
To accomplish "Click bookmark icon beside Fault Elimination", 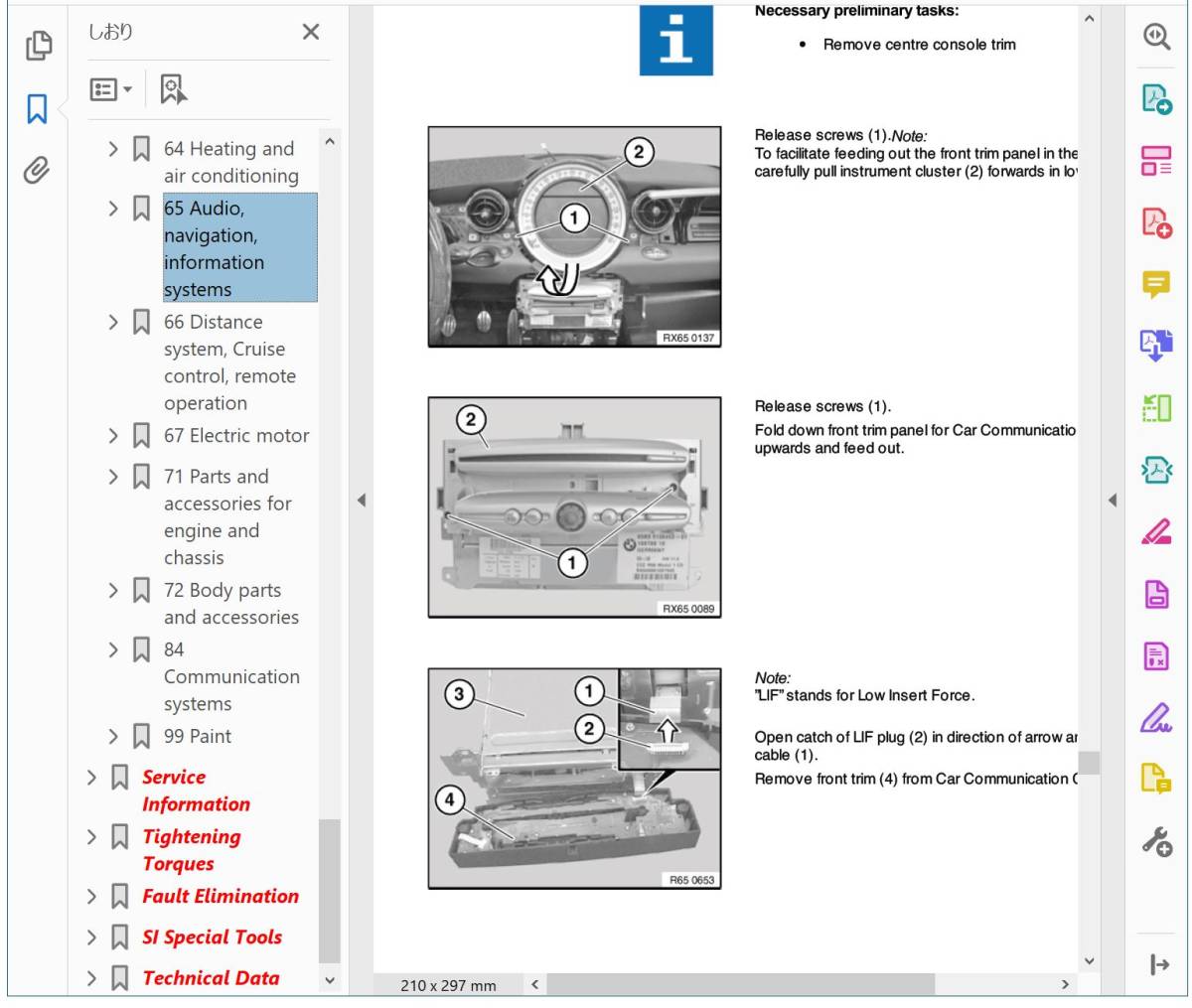I will click(120, 897).
